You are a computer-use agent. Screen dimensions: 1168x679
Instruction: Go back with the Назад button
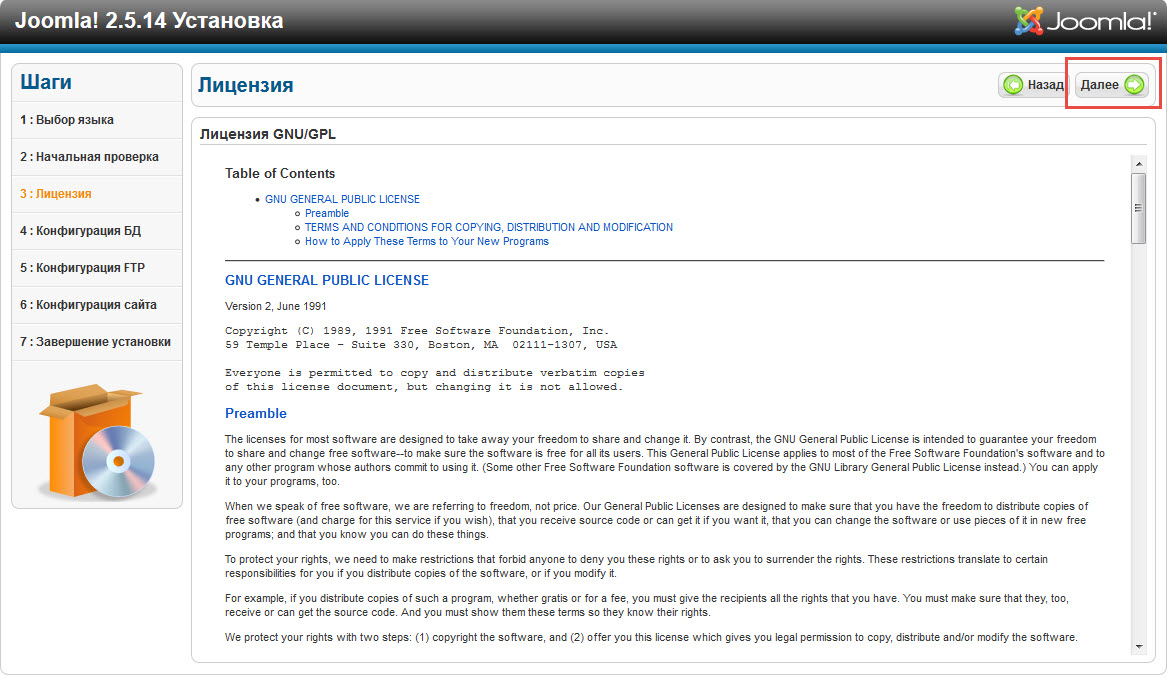click(x=1033, y=85)
